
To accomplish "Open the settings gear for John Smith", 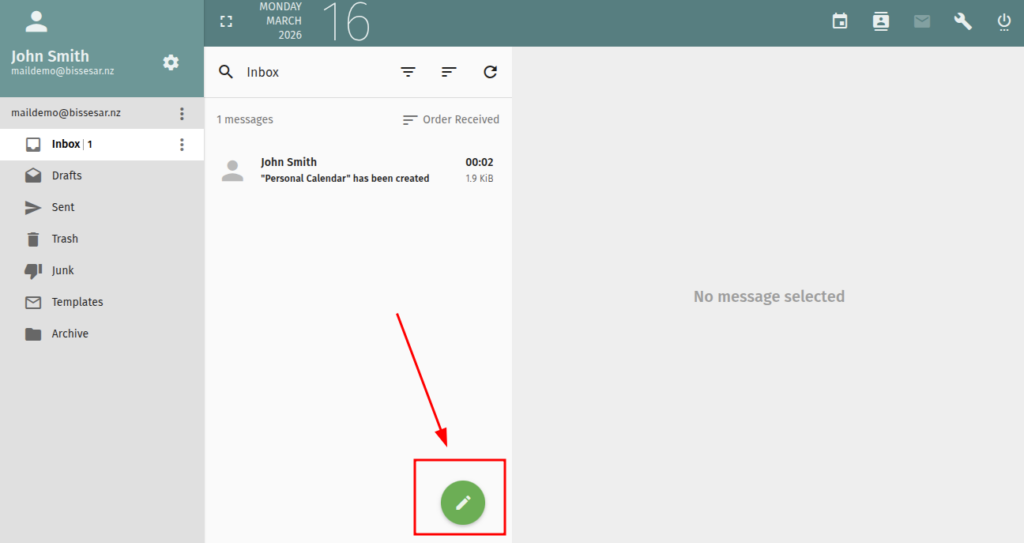I will tap(171, 63).
